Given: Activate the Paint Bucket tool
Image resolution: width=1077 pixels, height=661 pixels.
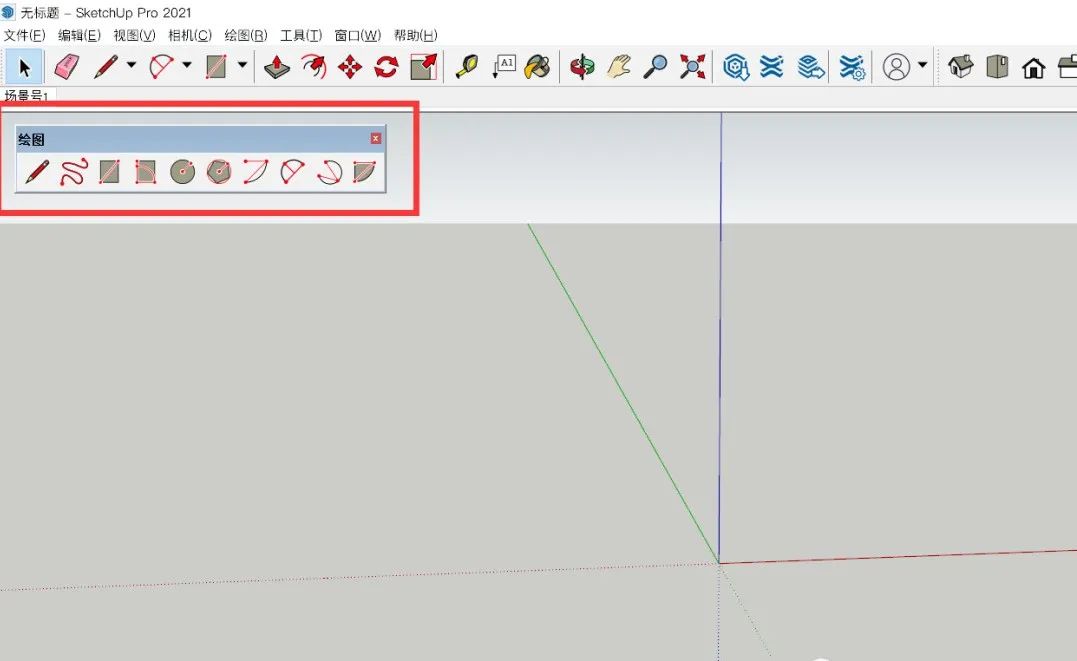Looking at the screenshot, I should click(x=537, y=67).
